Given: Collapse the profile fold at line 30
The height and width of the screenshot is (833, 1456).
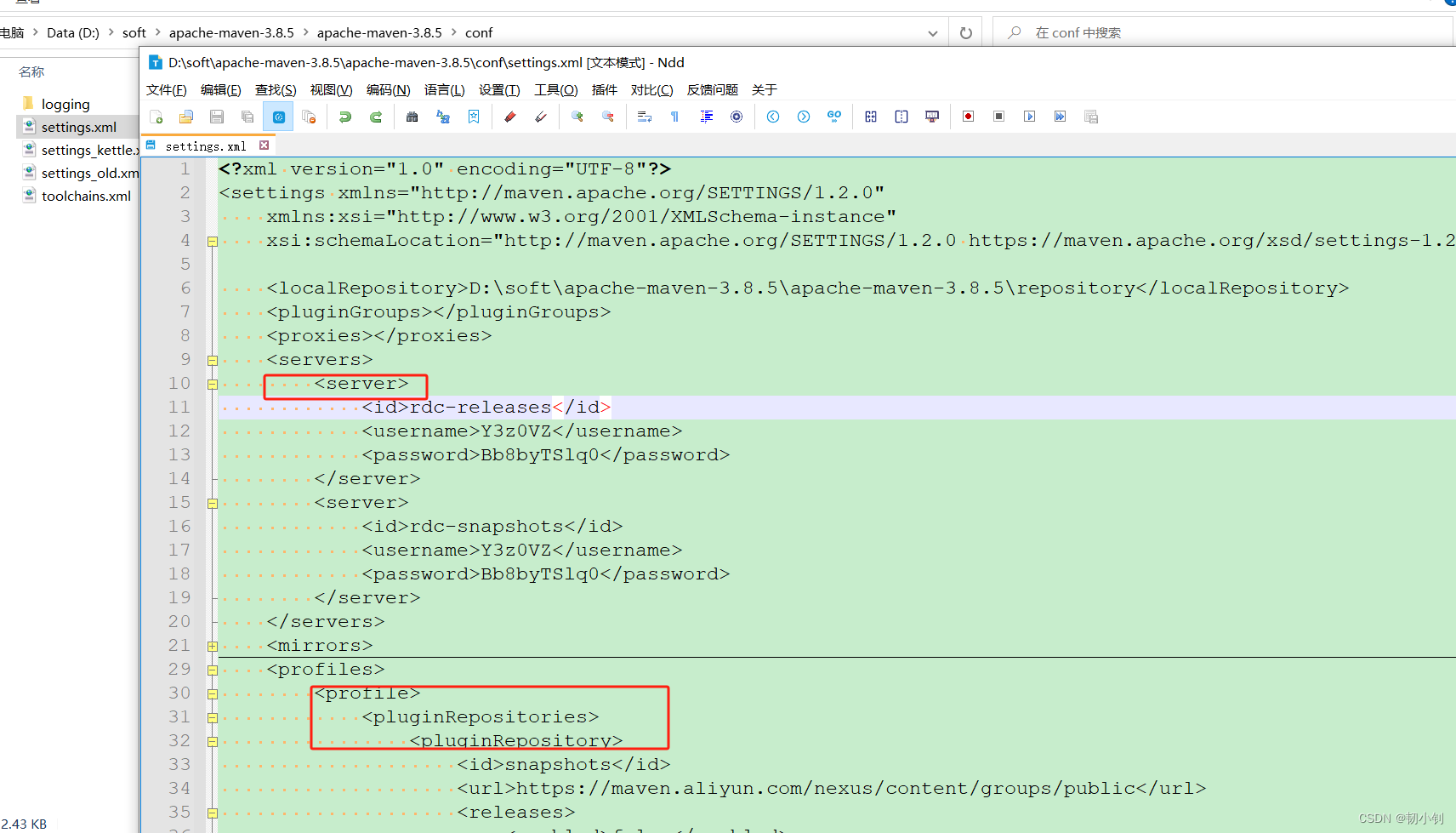Looking at the screenshot, I should coord(213,694).
